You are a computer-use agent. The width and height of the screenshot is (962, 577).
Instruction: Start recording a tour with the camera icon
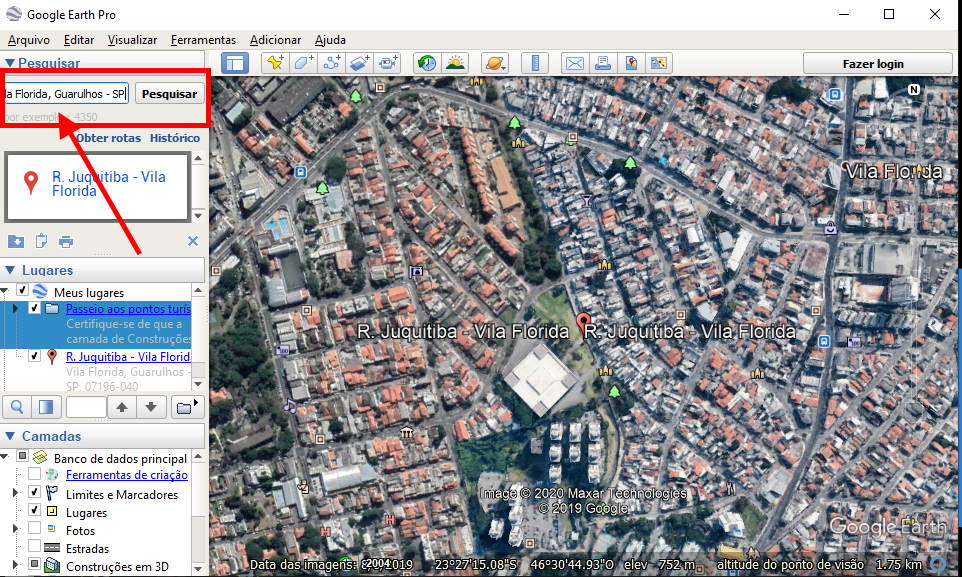[x=388, y=63]
